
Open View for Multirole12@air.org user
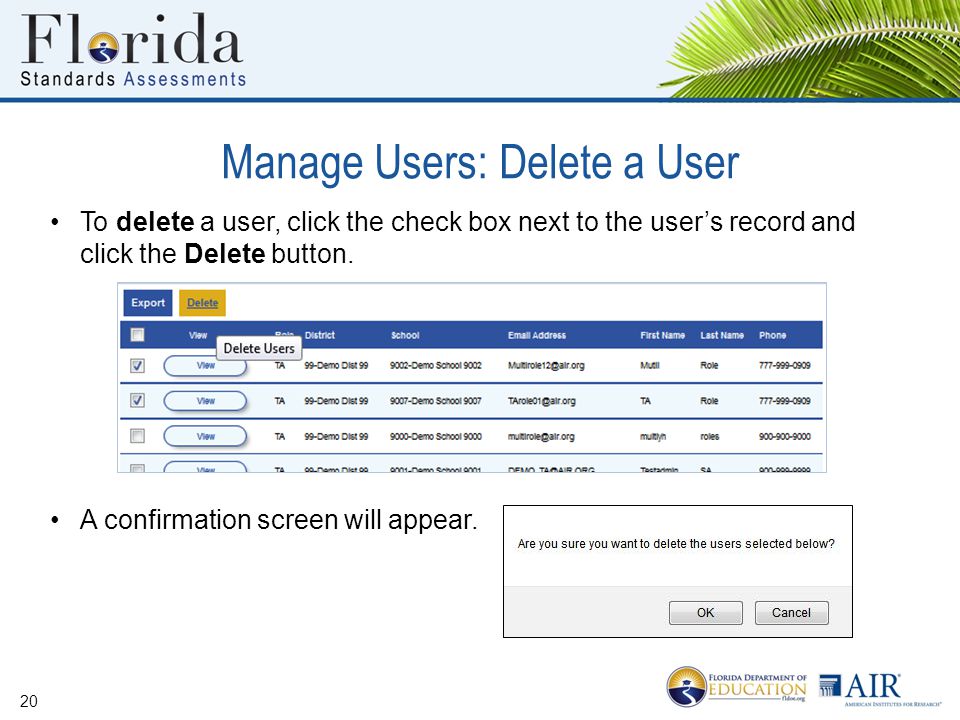[x=205, y=366]
